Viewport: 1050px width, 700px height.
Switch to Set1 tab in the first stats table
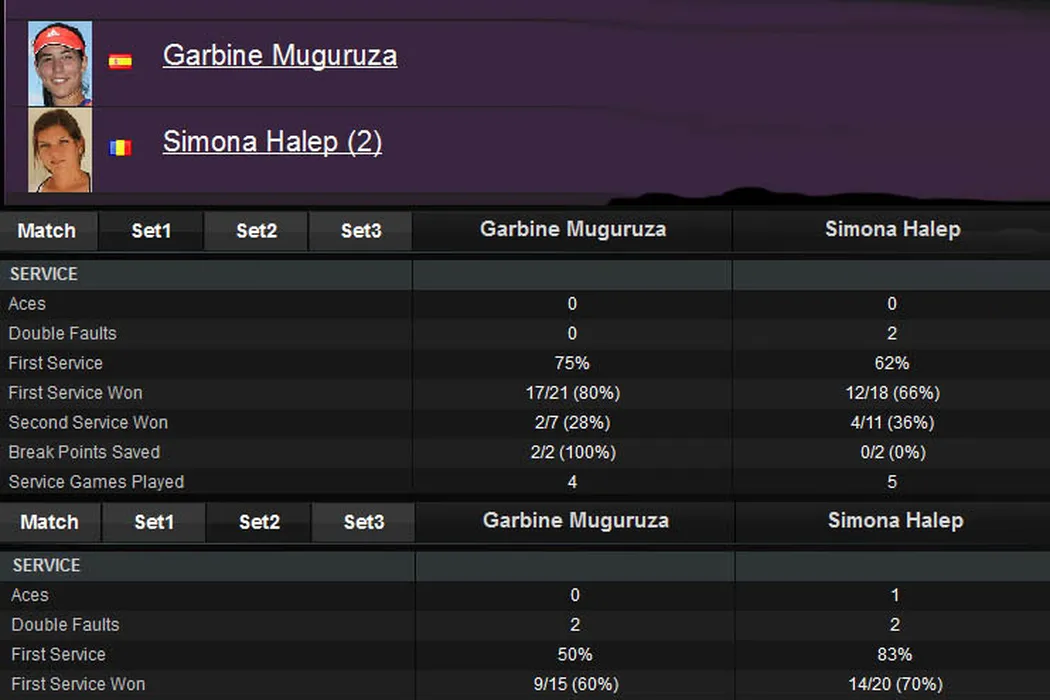tap(152, 231)
